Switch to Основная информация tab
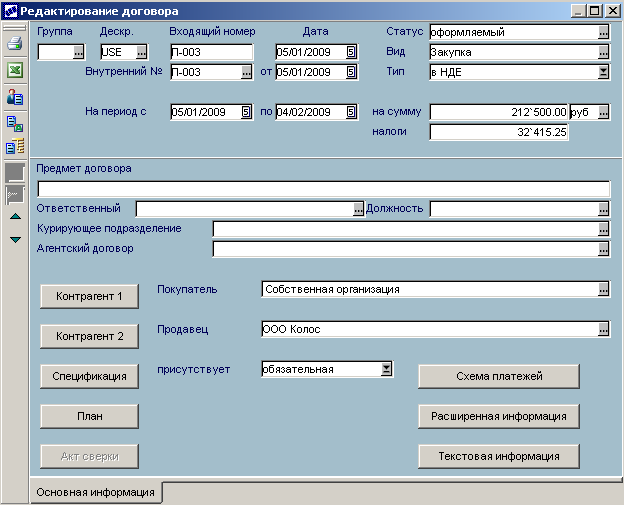This screenshot has width=624, height=505. coord(96,492)
